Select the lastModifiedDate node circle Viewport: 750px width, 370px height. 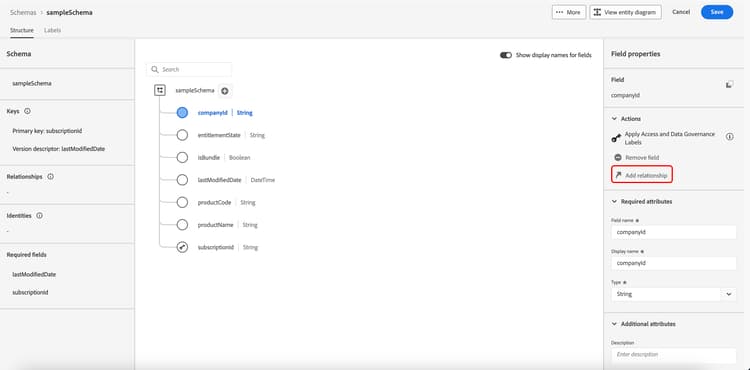tap(182, 180)
